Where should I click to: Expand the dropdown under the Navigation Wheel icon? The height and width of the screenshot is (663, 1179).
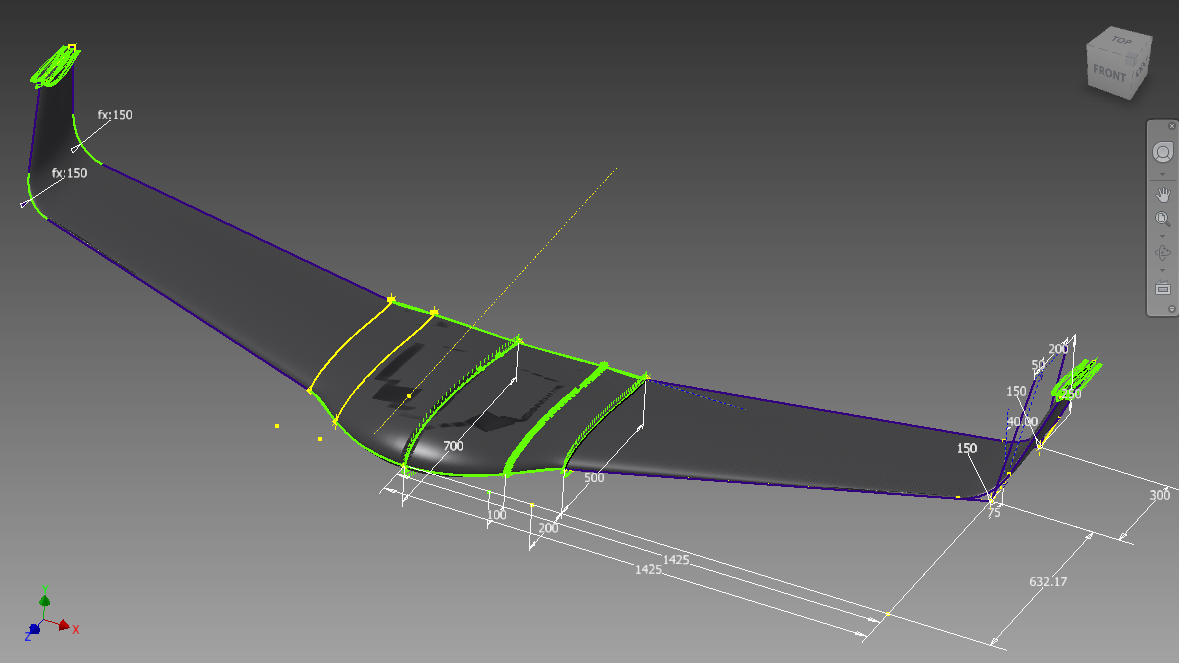tap(1162, 173)
